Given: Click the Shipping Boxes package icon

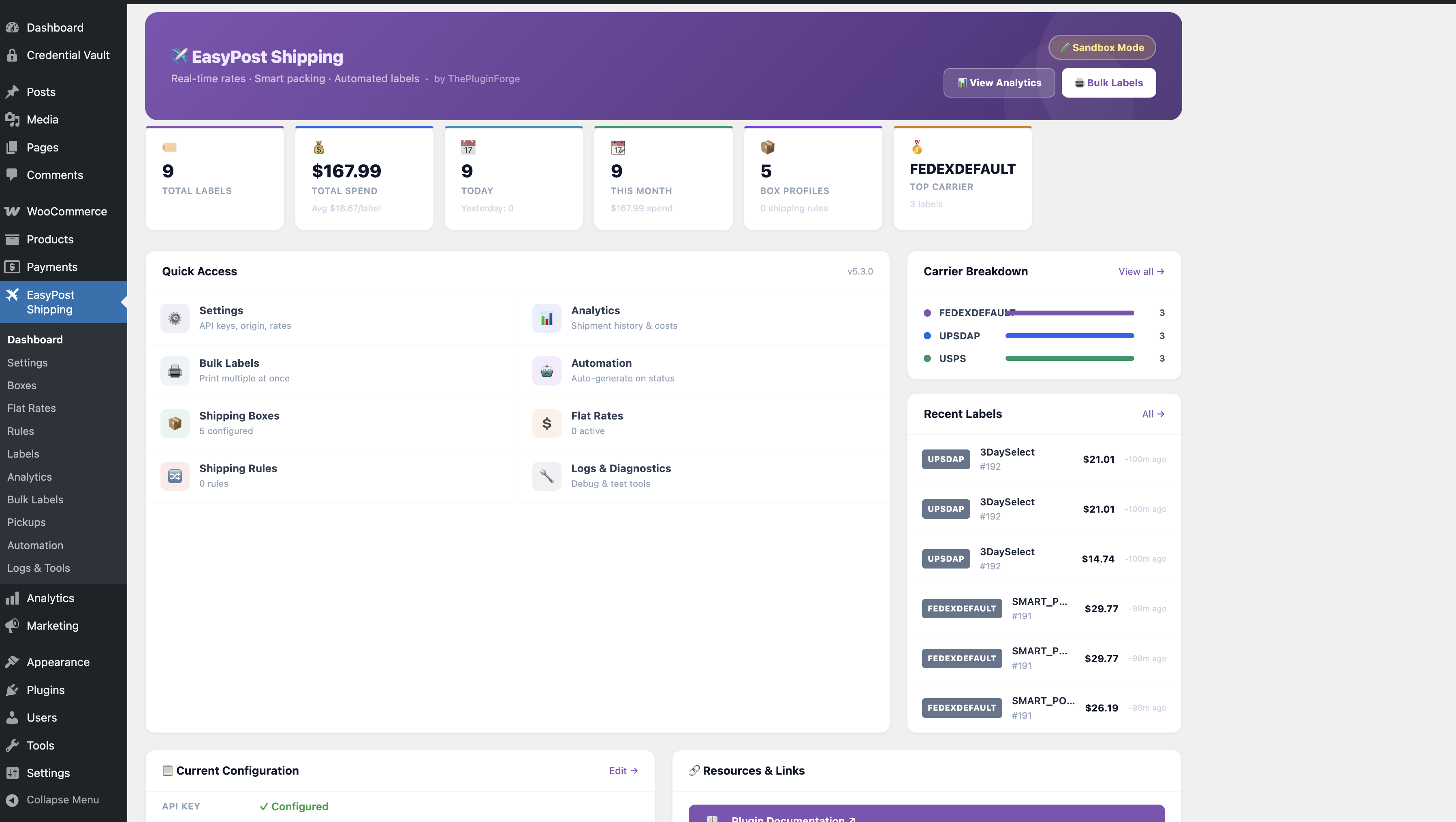Looking at the screenshot, I should [175, 423].
